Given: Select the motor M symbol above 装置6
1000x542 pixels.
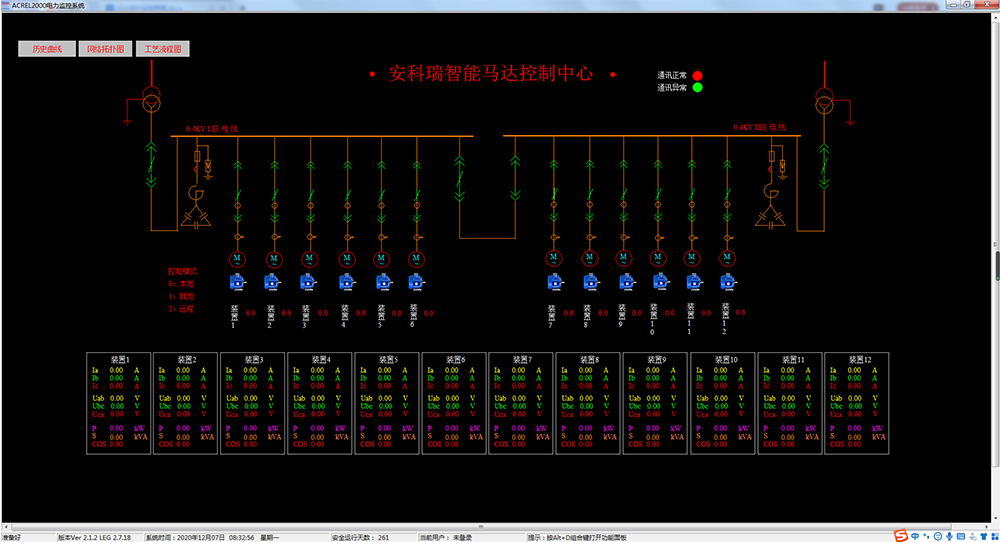Looking at the screenshot, I should [417, 258].
